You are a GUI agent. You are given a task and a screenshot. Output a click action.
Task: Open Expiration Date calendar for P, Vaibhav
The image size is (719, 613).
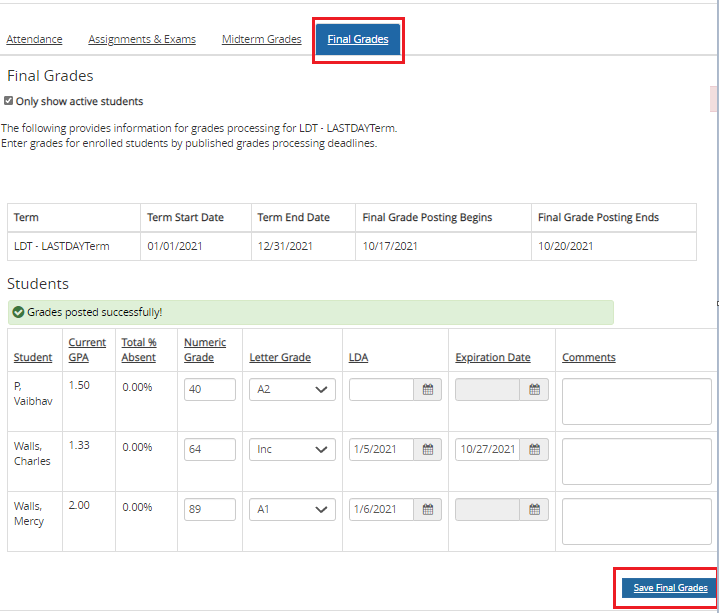535,390
